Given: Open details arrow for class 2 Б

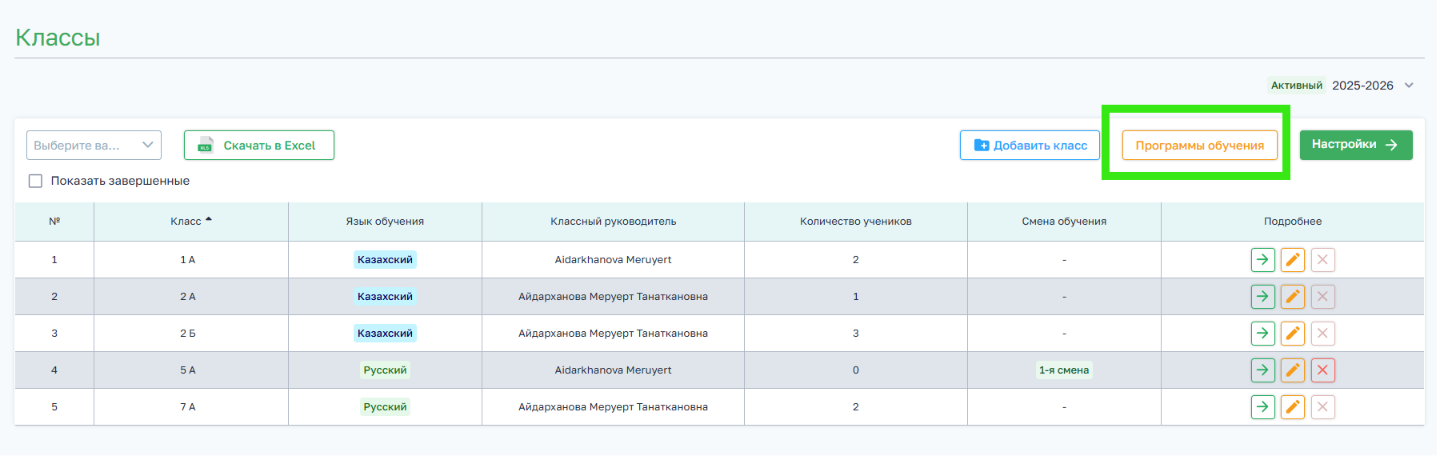Looking at the screenshot, I should point(1263,333).
